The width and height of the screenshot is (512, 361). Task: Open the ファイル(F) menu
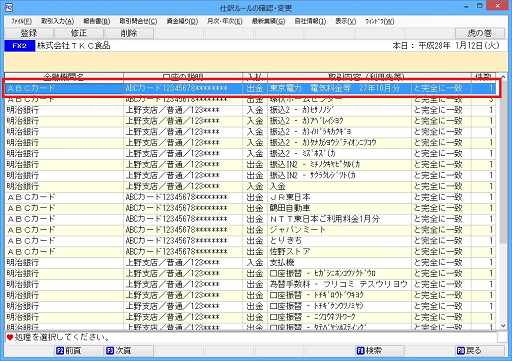pyautogui.click(x=21, y=21)
